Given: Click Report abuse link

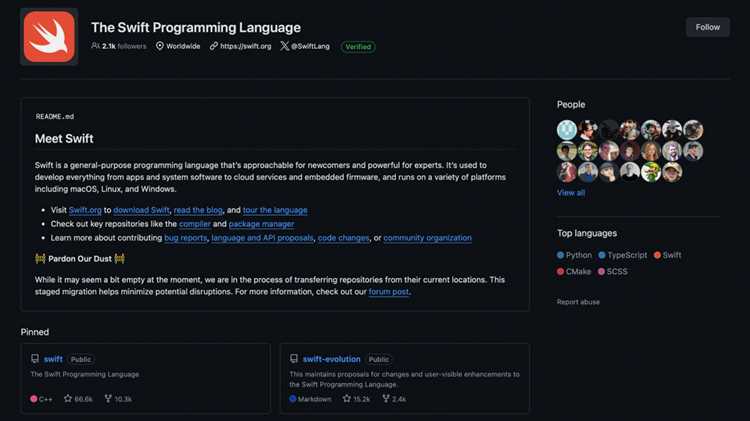Looking at the screenshot, I should tap(578, 302).
